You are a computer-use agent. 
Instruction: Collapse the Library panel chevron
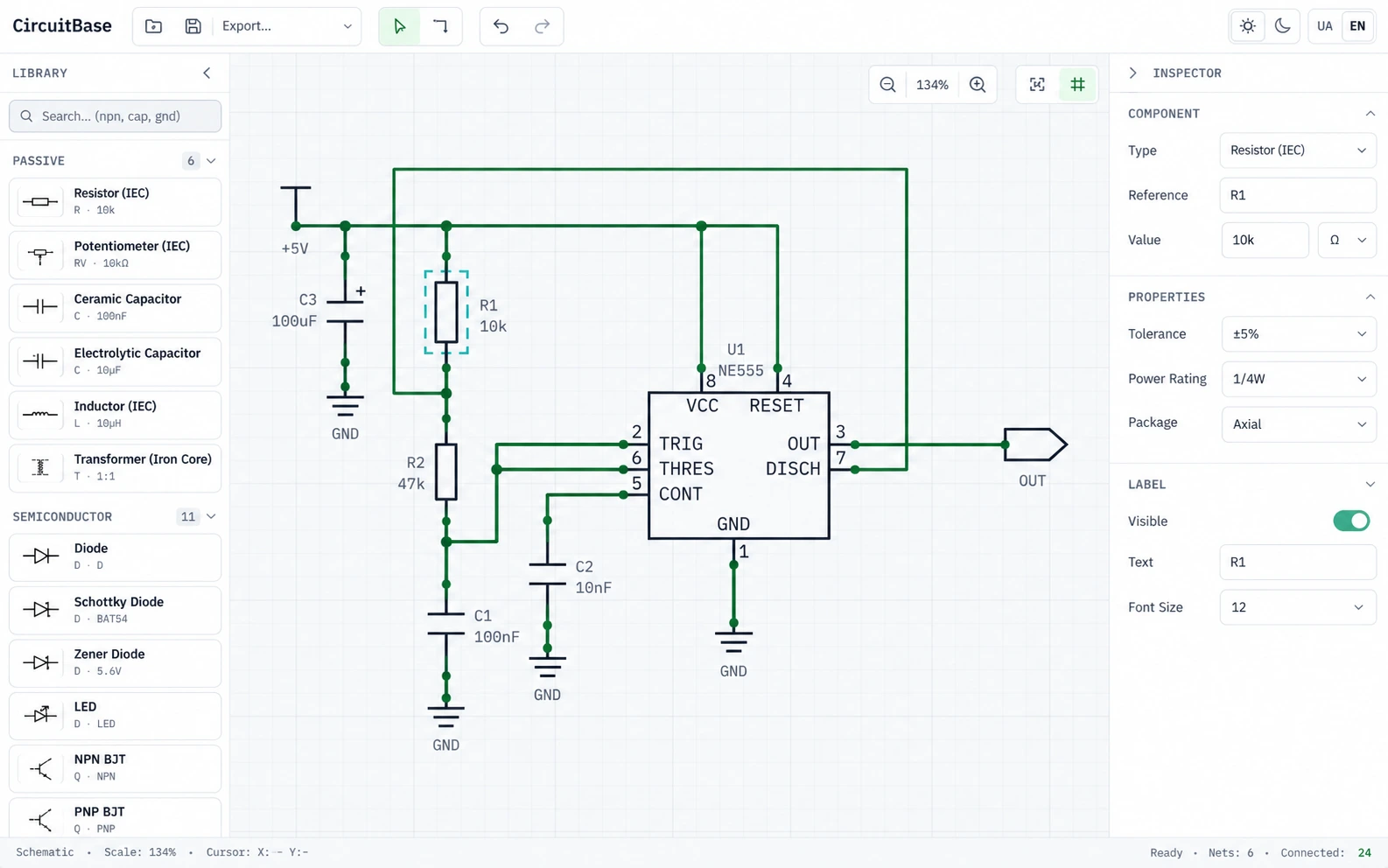[207, 73]
